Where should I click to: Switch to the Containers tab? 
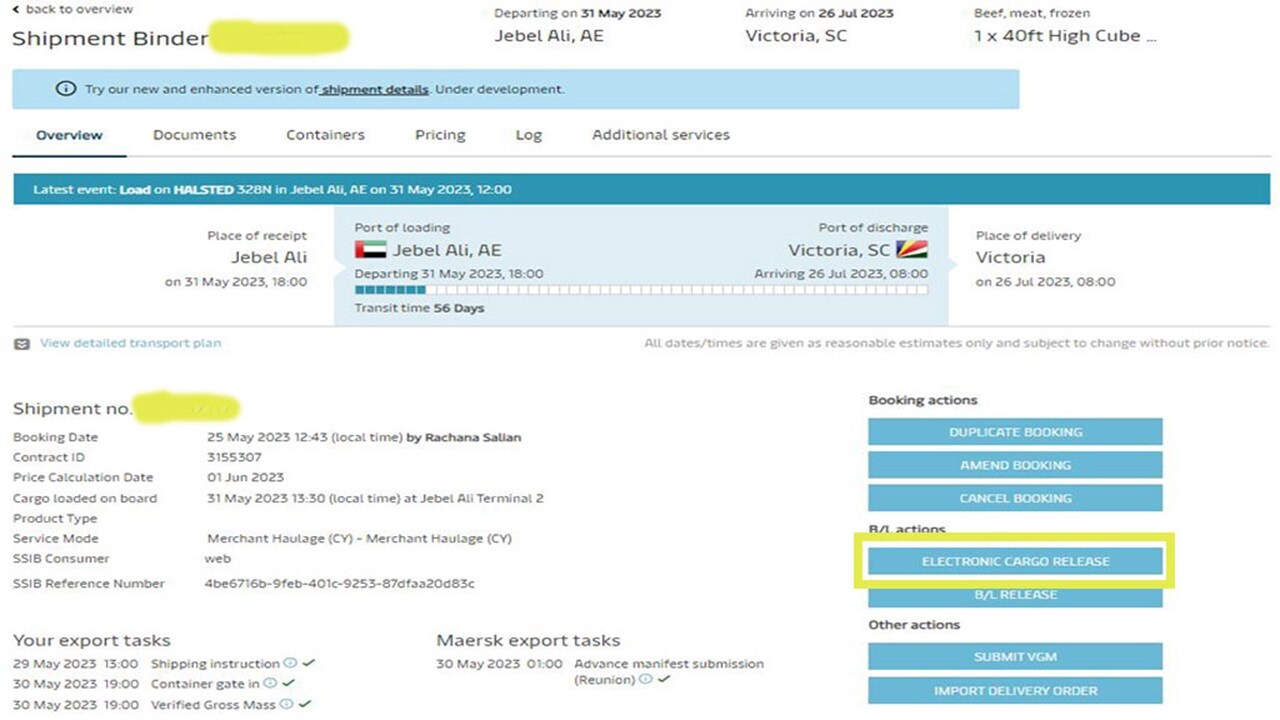tap(325, 135)
